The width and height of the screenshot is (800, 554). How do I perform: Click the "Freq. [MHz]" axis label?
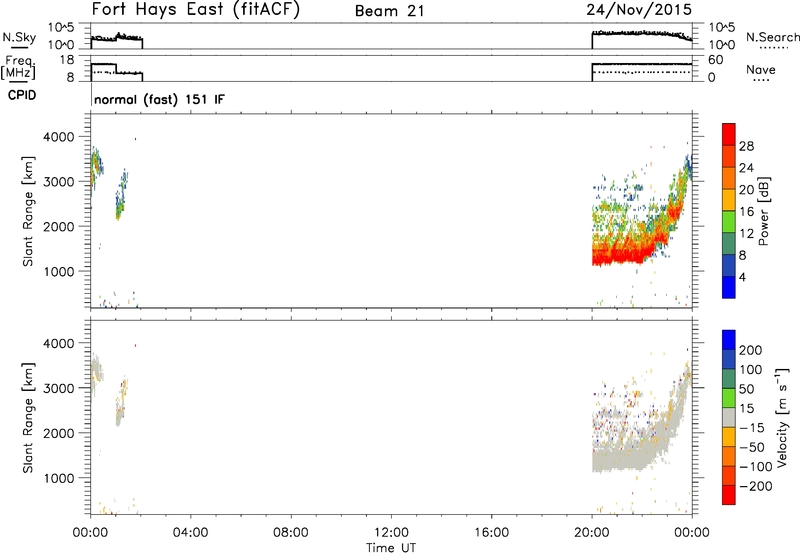pos(18,67)
